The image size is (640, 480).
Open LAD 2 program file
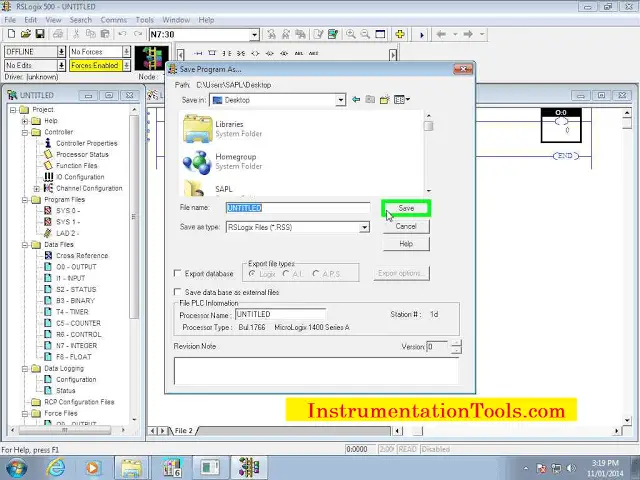[67, 233]
